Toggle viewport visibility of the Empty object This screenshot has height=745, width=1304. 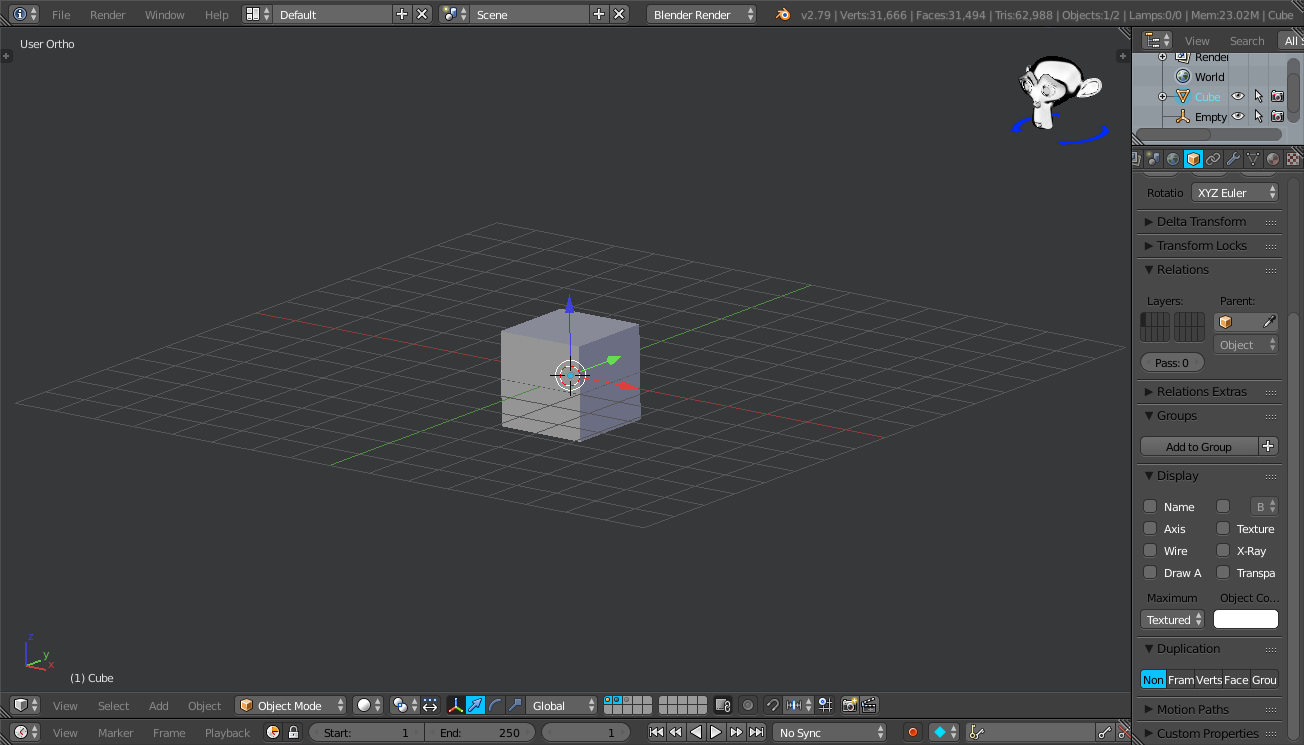[1238, 117]
